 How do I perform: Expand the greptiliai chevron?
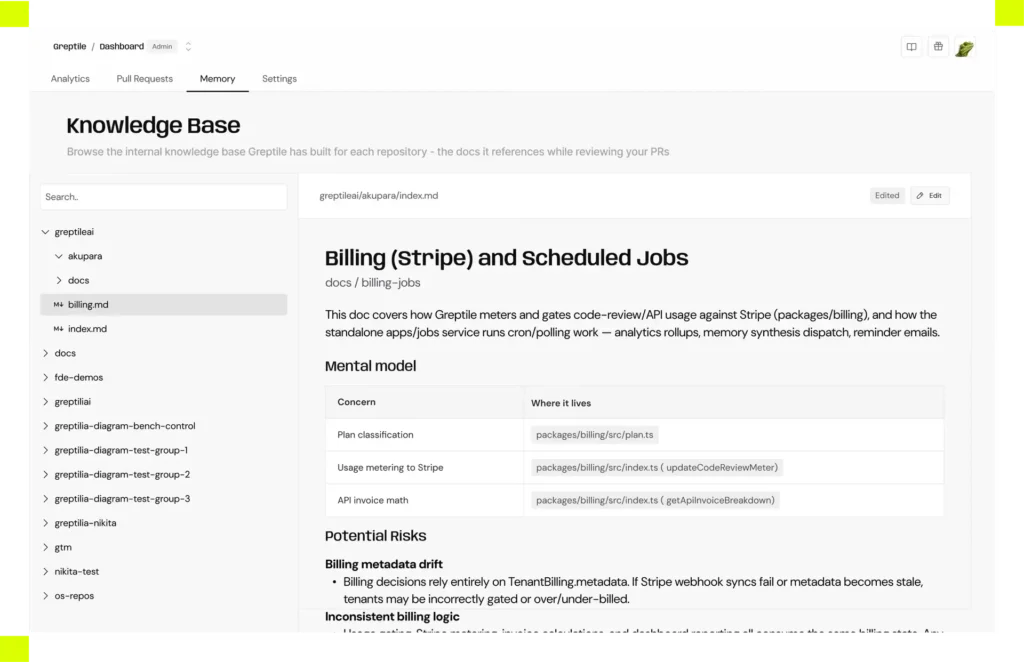pyautogui.click(x=45, y=402)
